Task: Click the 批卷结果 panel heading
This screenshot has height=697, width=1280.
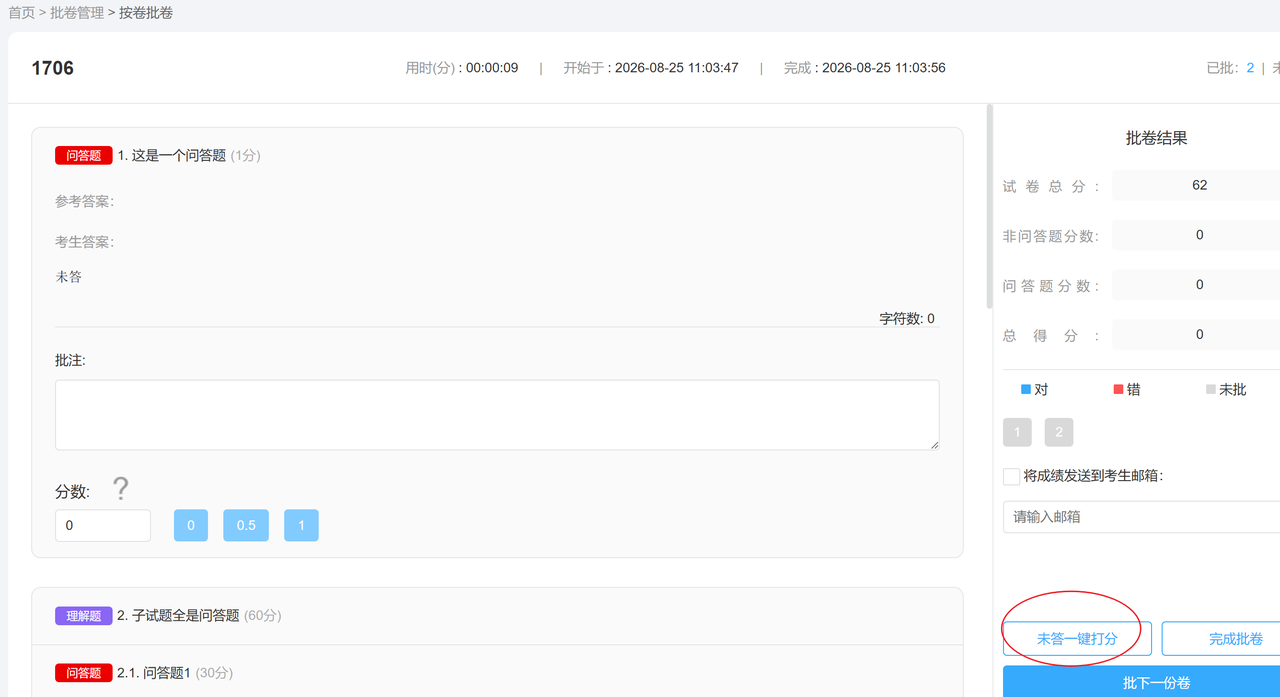Action: tap(1157, 139)
